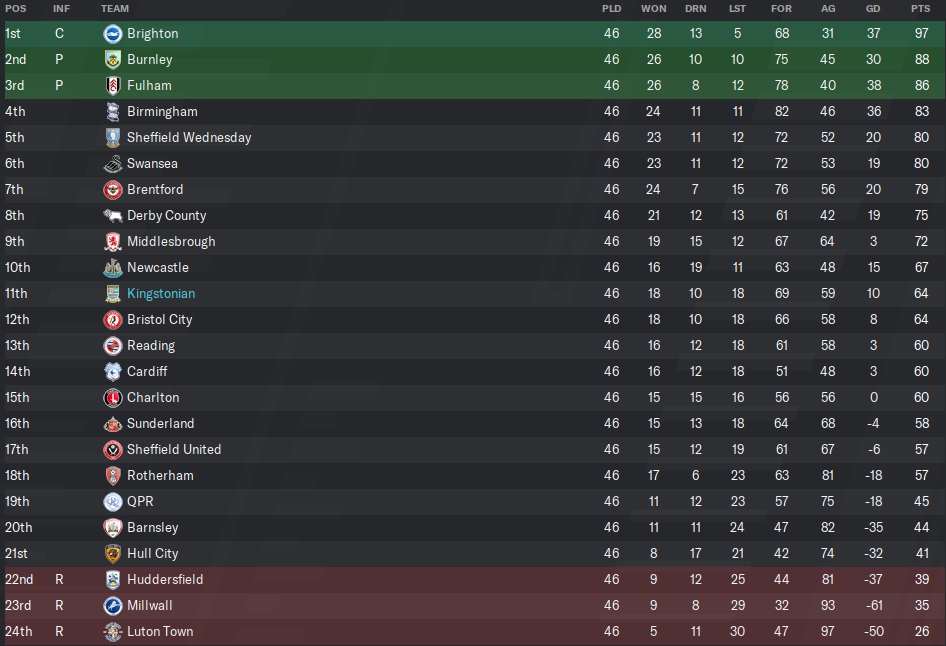Screen dimensions: 946x646
Task: Click the Cardiff bluebird badge
Action: click(x=113, y=371)
